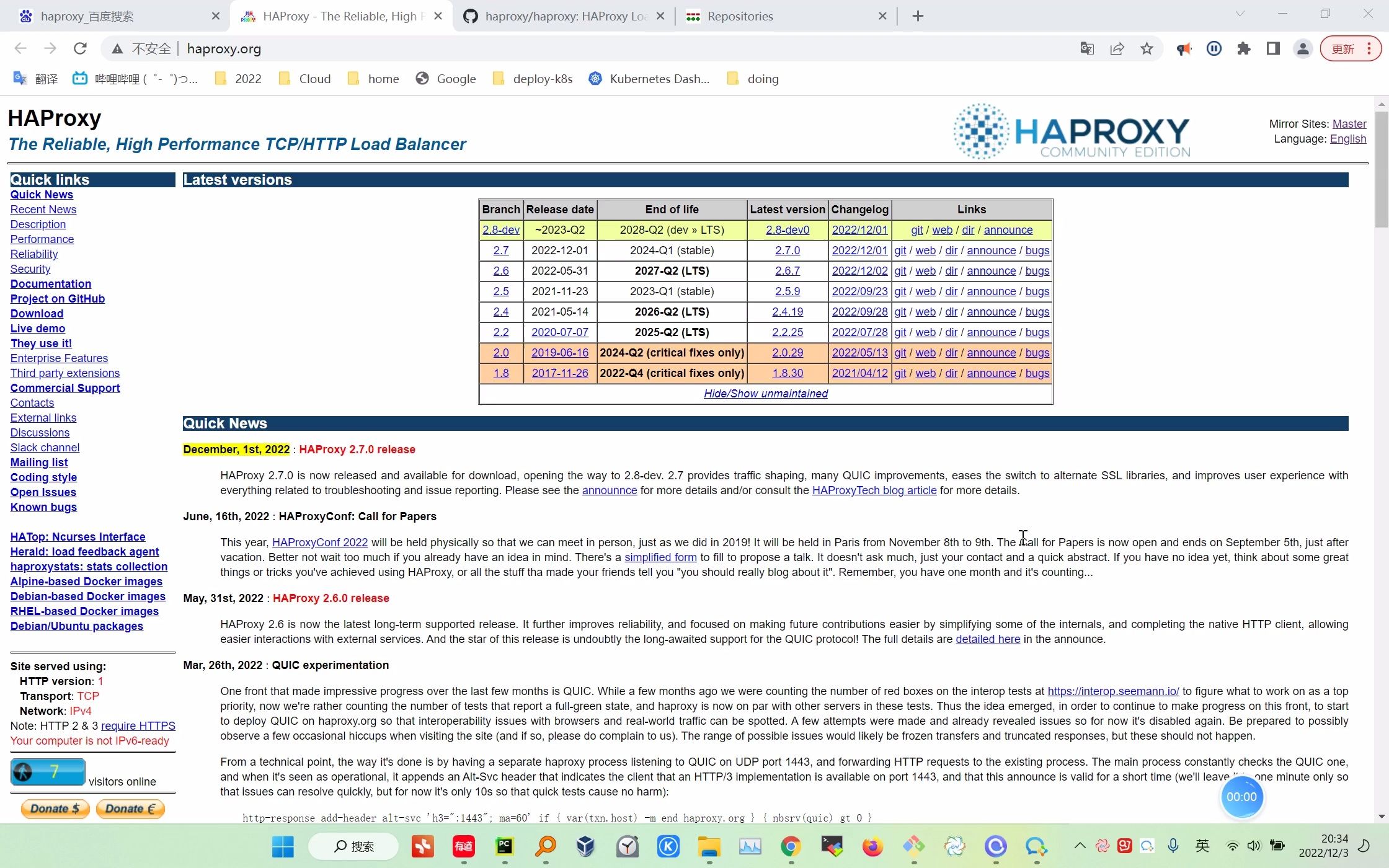The image size is (1389, 868).
Task: Open the 2.8-dev branch link
Action: [x=501, y=230]
